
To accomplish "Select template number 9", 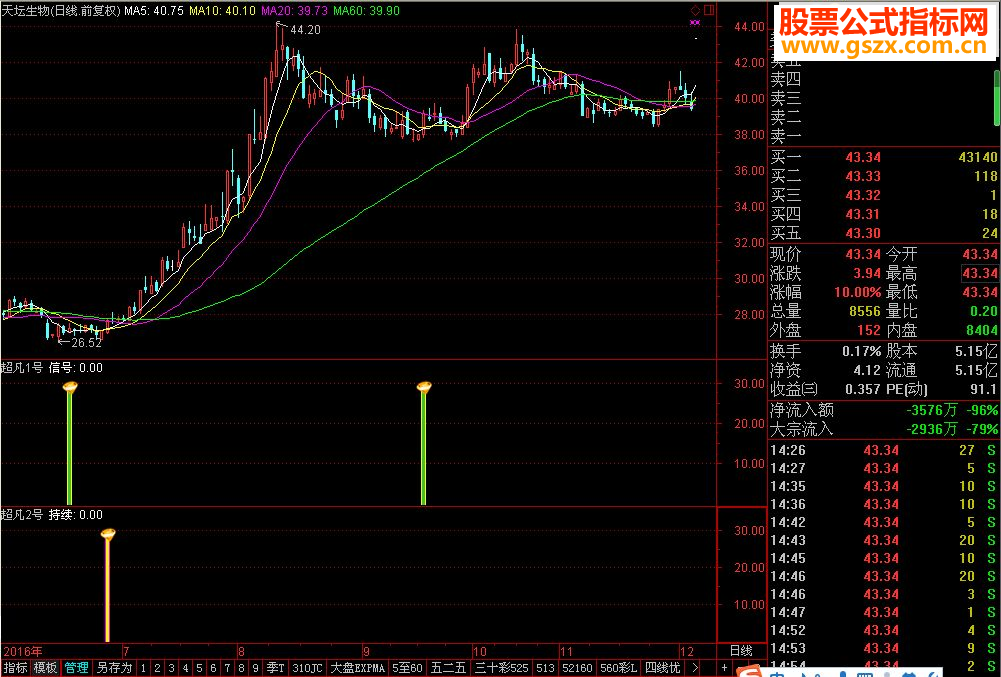I will tap(256, 668).
